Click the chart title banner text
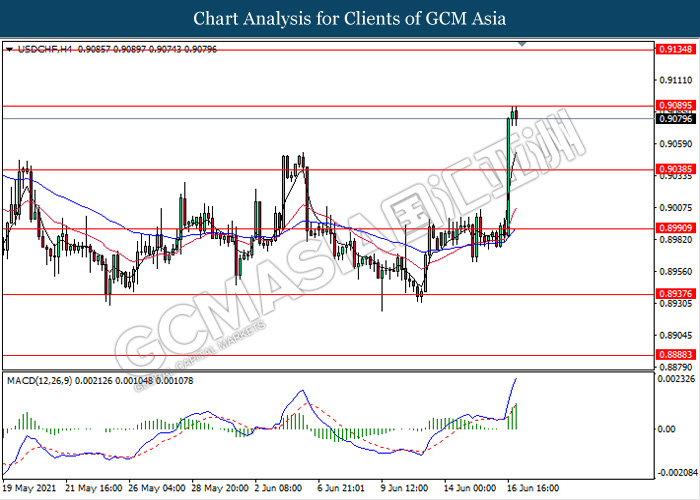700x500 pixels. [x=350, y=19]
